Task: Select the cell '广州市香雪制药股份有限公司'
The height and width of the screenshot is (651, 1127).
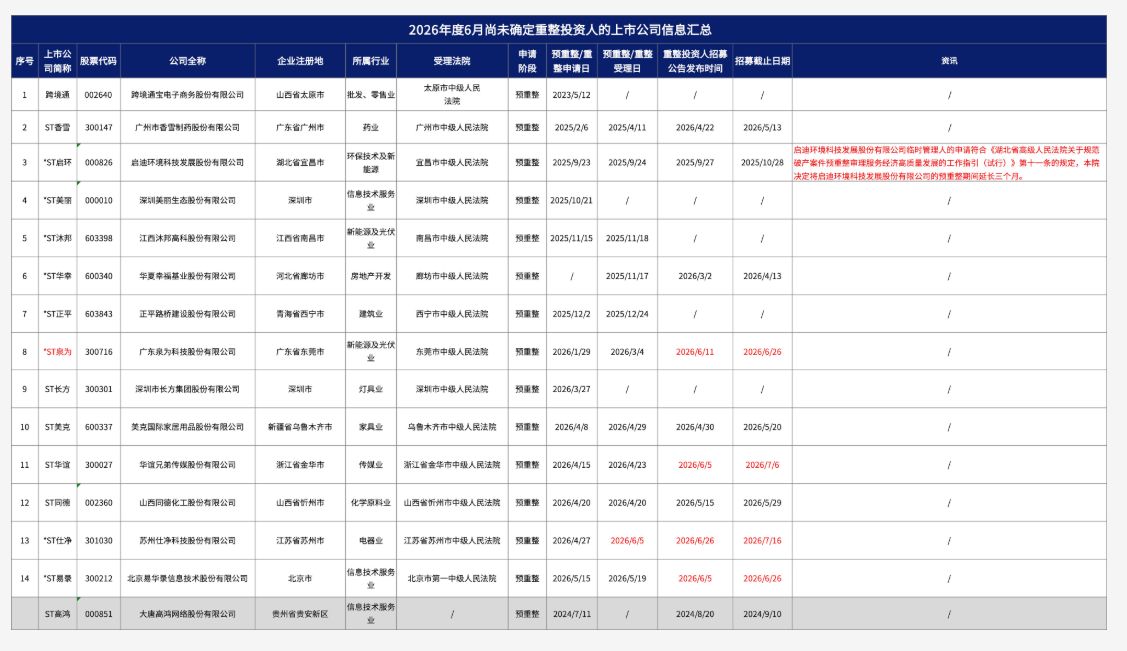Action: tap(188, 127)
